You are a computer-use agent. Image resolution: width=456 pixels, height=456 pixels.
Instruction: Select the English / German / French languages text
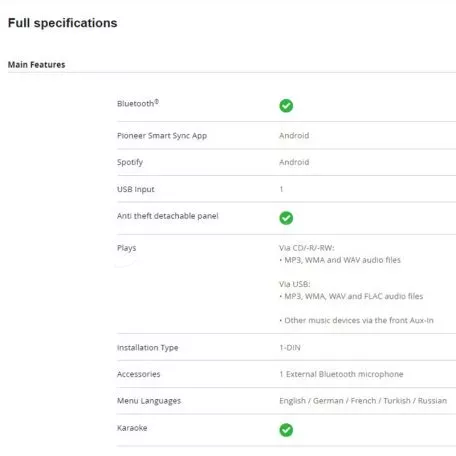coord(363,401)
